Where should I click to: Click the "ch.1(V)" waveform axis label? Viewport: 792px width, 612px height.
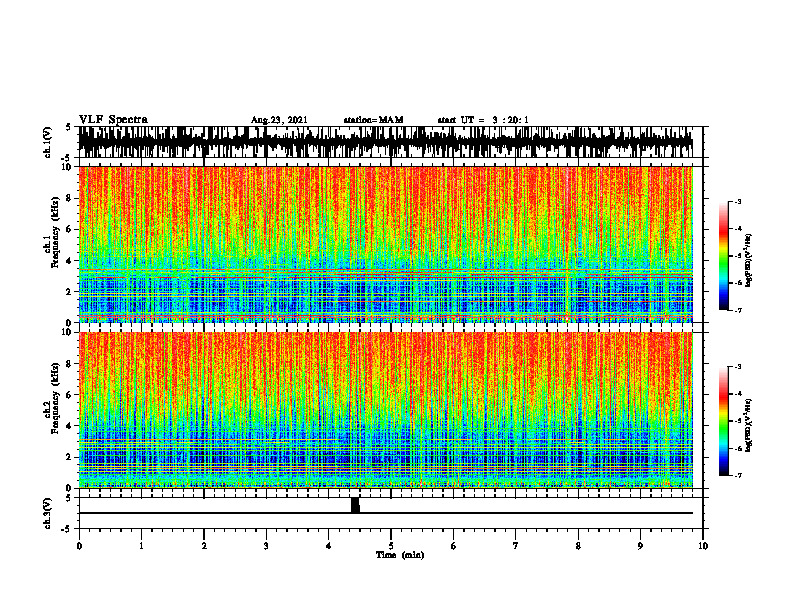(48, 142)
